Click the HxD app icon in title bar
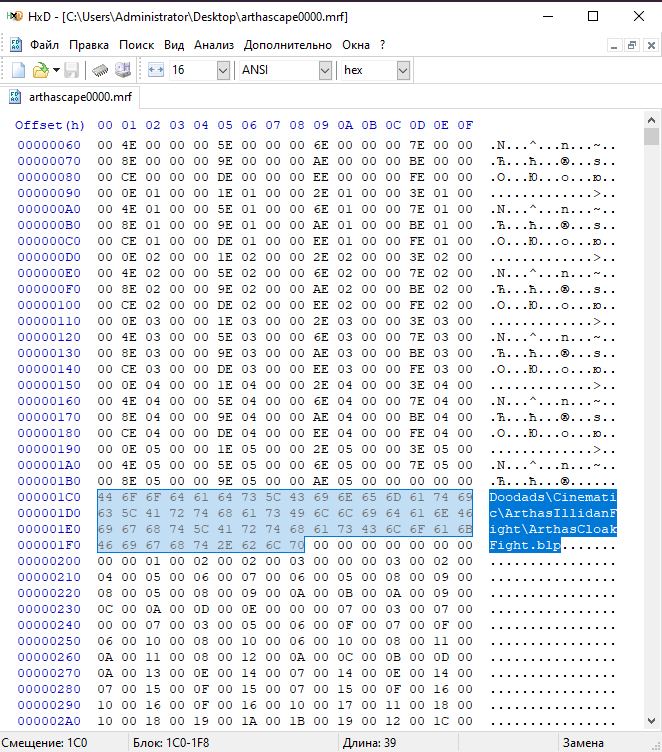 click(x=15, y=16)
